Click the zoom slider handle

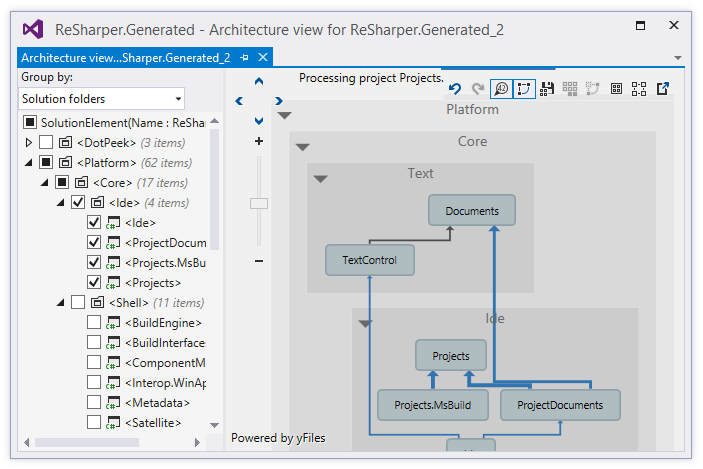[259, 204]
